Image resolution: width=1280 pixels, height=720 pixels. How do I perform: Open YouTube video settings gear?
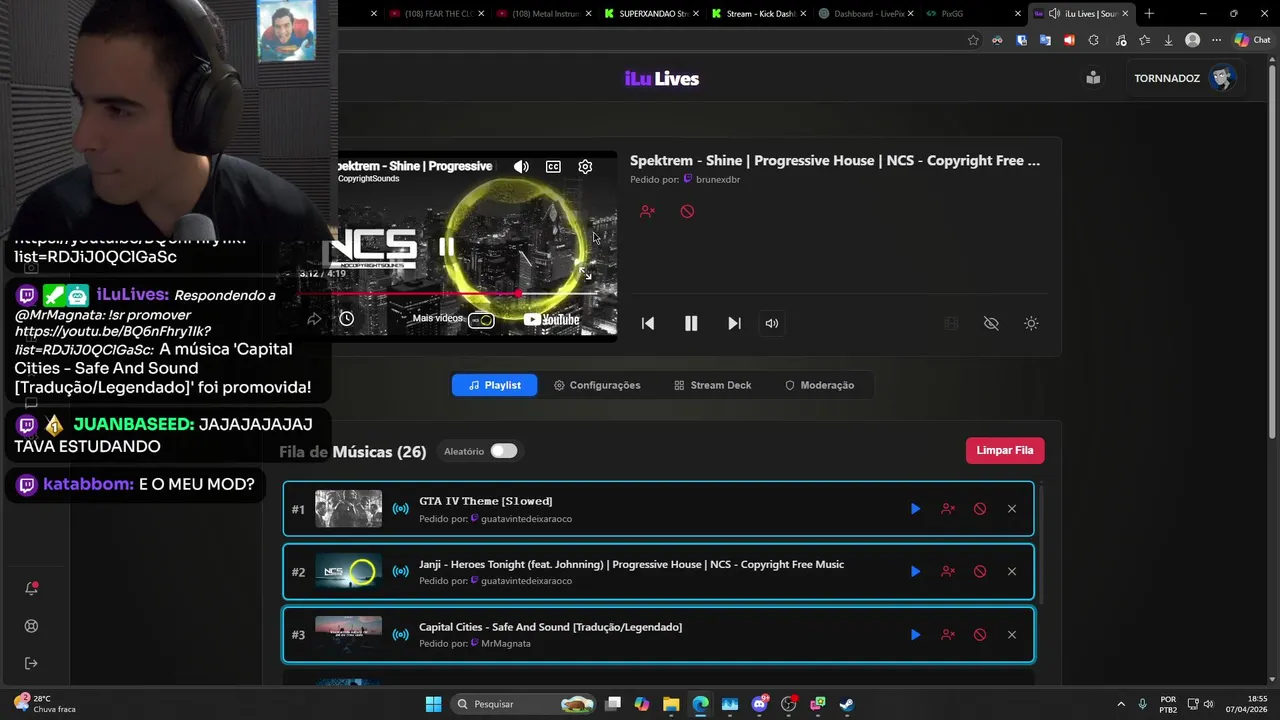click(585, 167)
